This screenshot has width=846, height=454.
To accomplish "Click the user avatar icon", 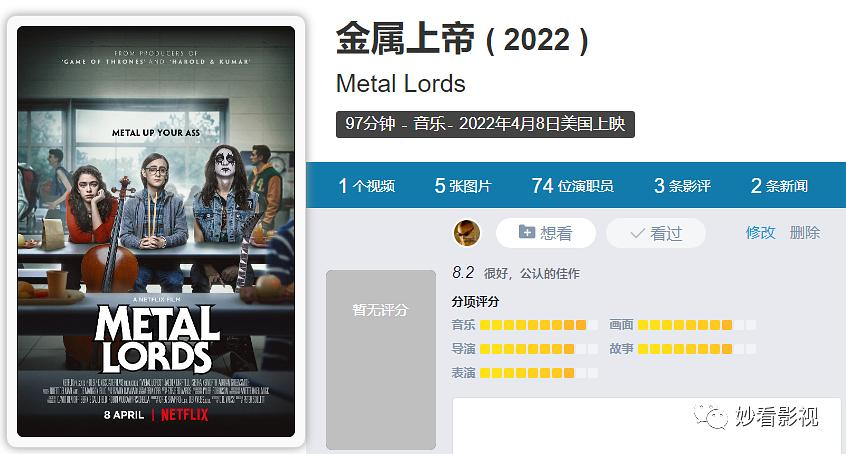I will 466,233.
